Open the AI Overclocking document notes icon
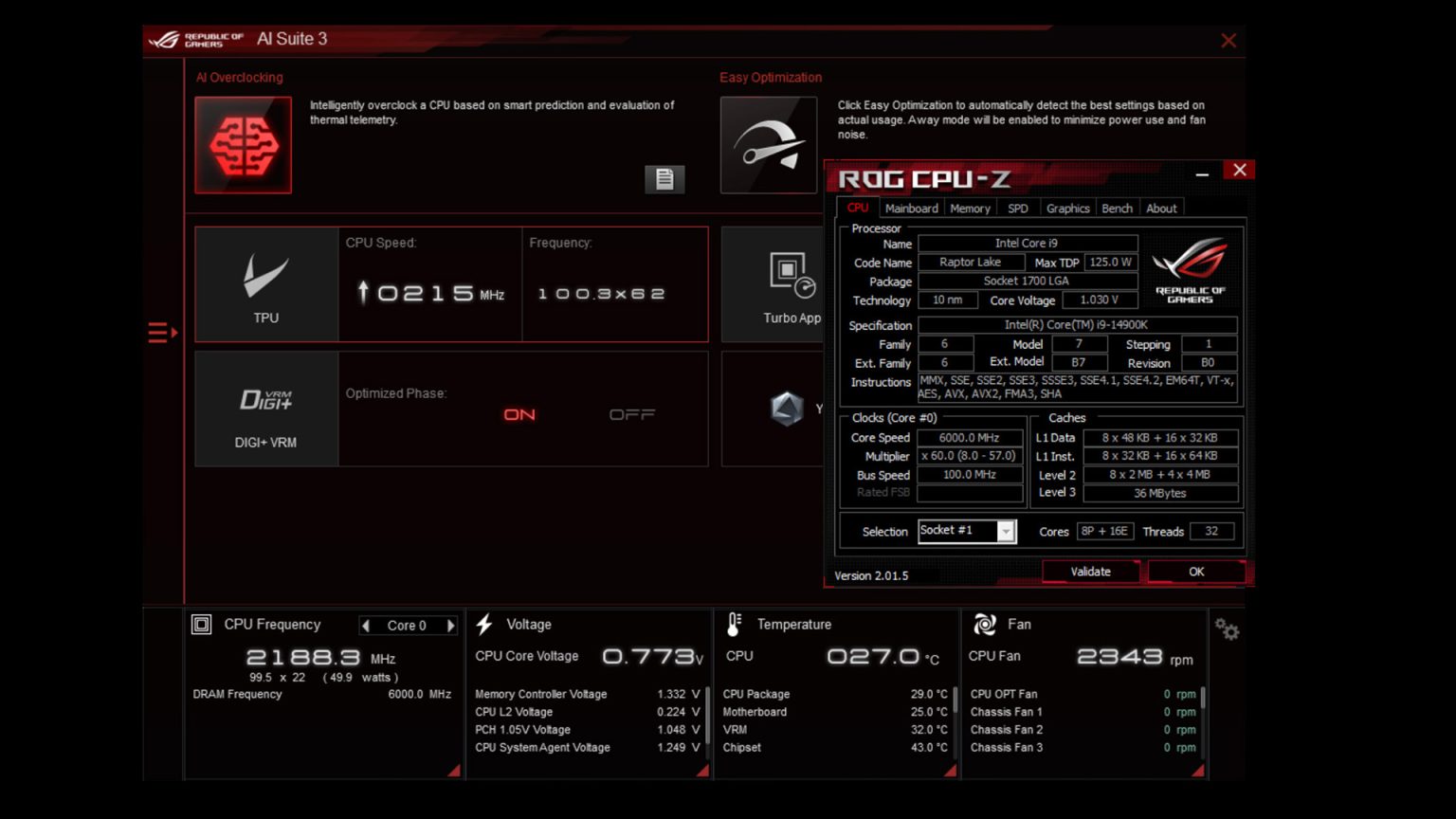 (x=664, y=179)
